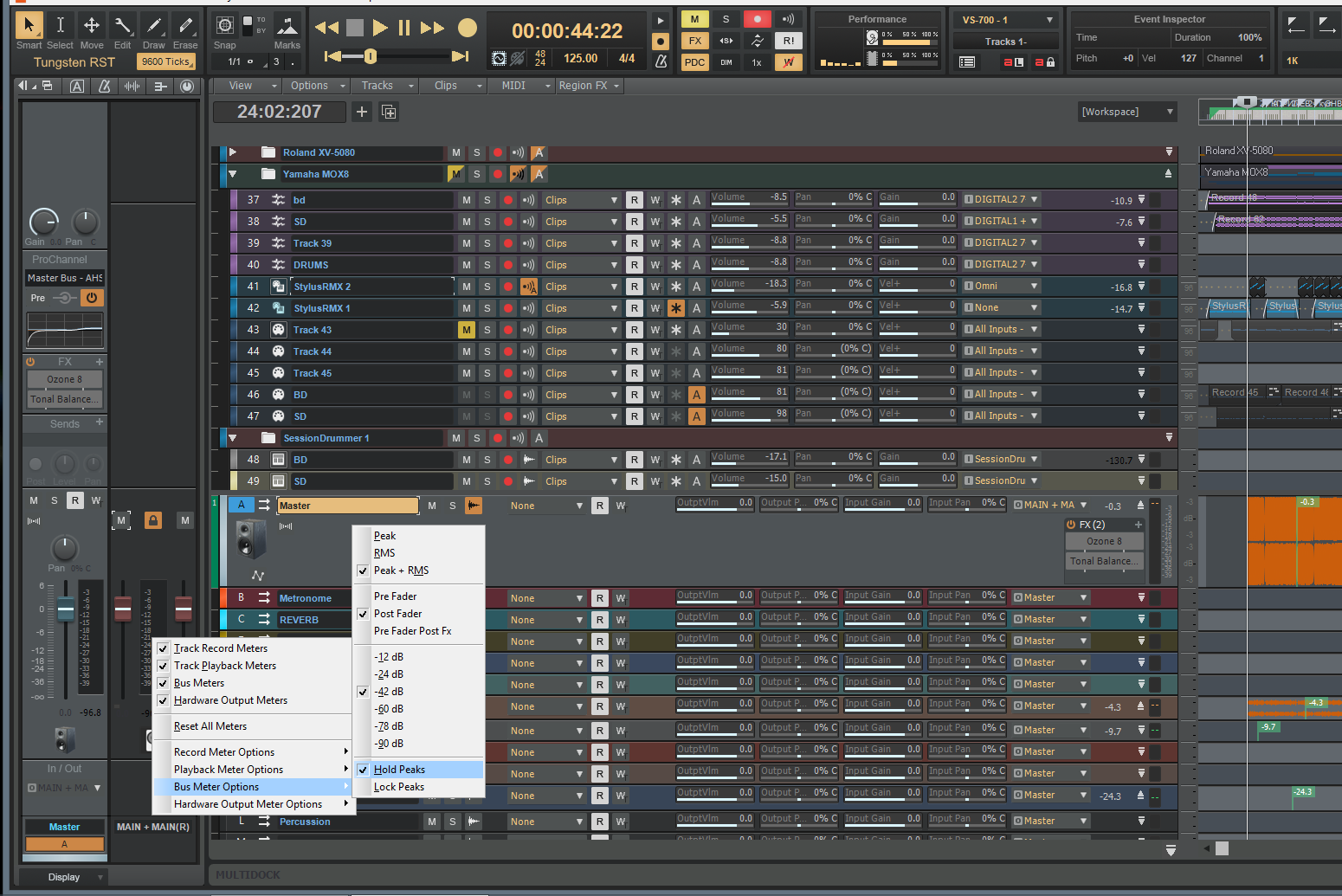Click the 24:02:207 now time field
The image size is (1342, 896).
pyautogui.click(x=279, y=112)
